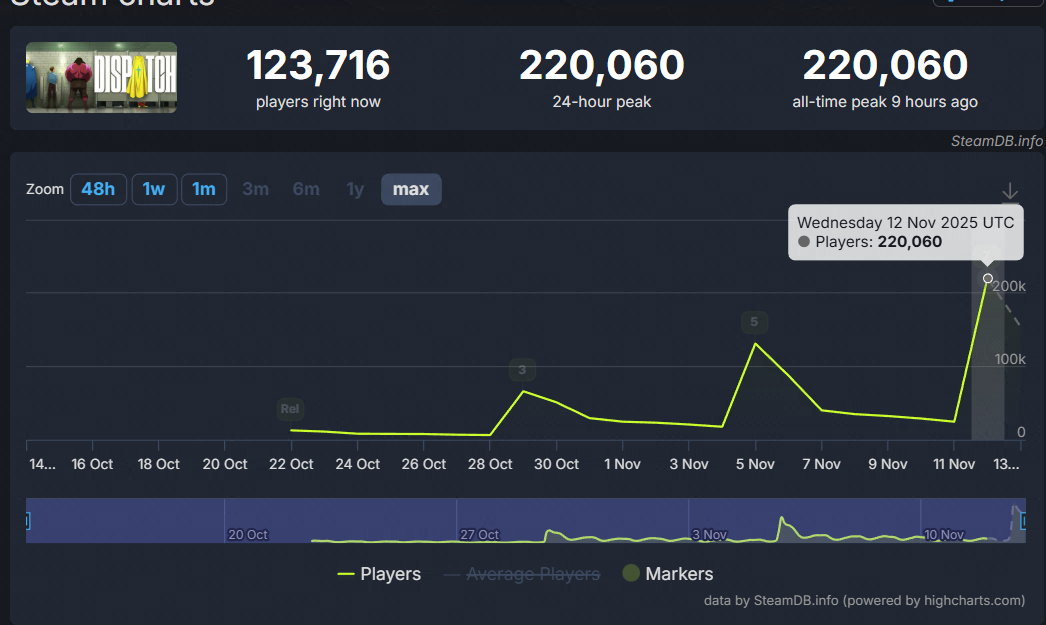Set zoom range to 1w

click(154, 189)
